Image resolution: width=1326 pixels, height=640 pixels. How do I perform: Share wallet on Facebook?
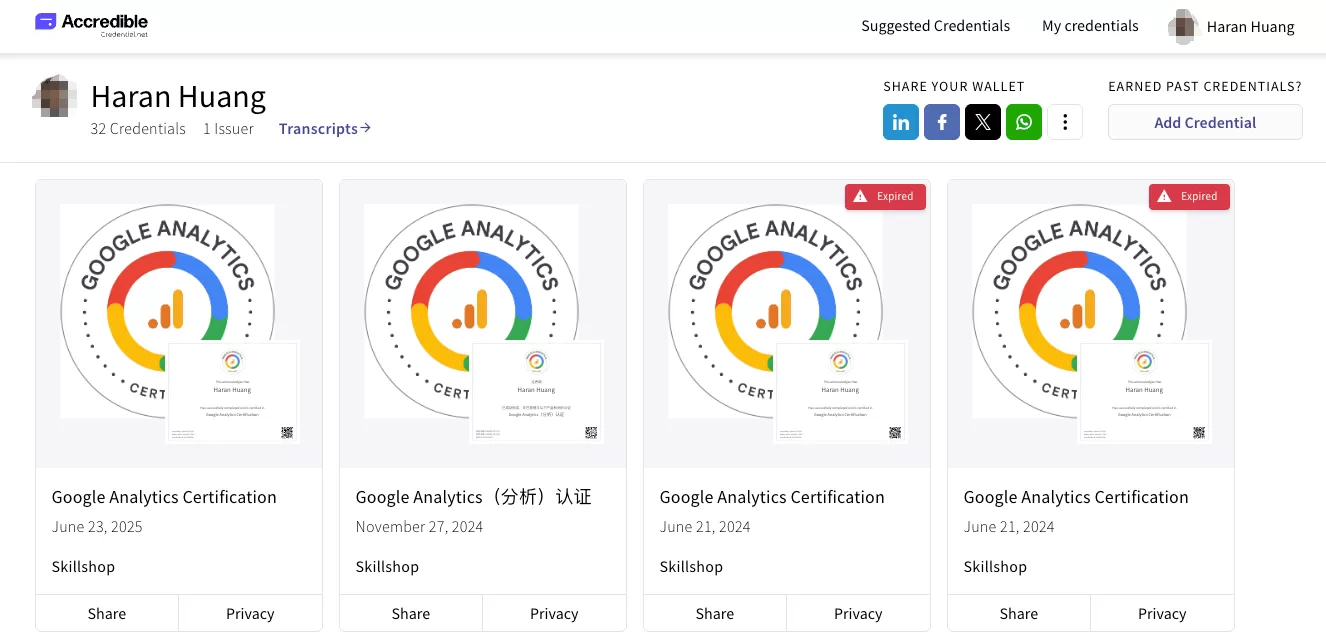942,122
